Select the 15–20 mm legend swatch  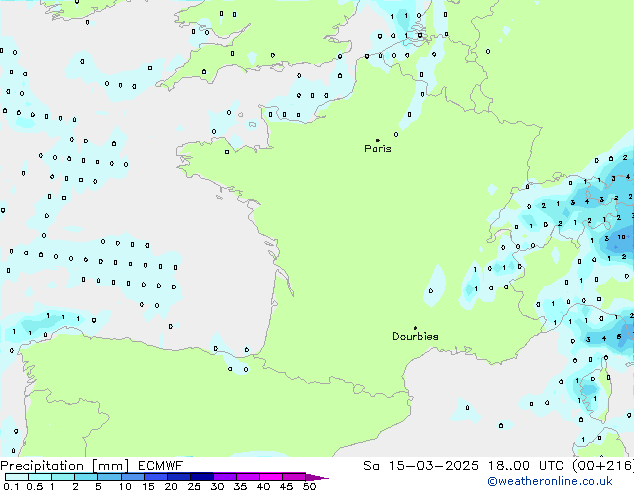tap(155, 477)
